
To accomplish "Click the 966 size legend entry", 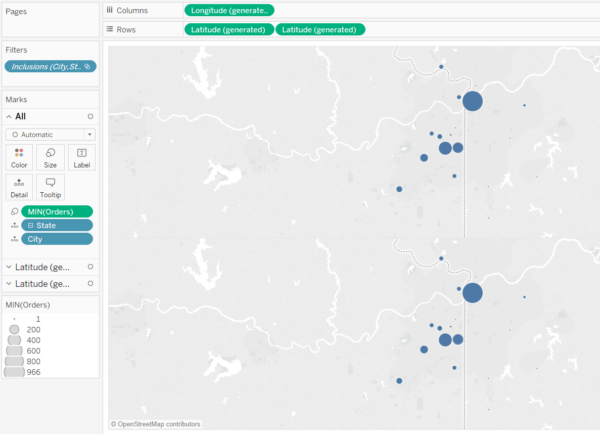I will pos(22,372).
